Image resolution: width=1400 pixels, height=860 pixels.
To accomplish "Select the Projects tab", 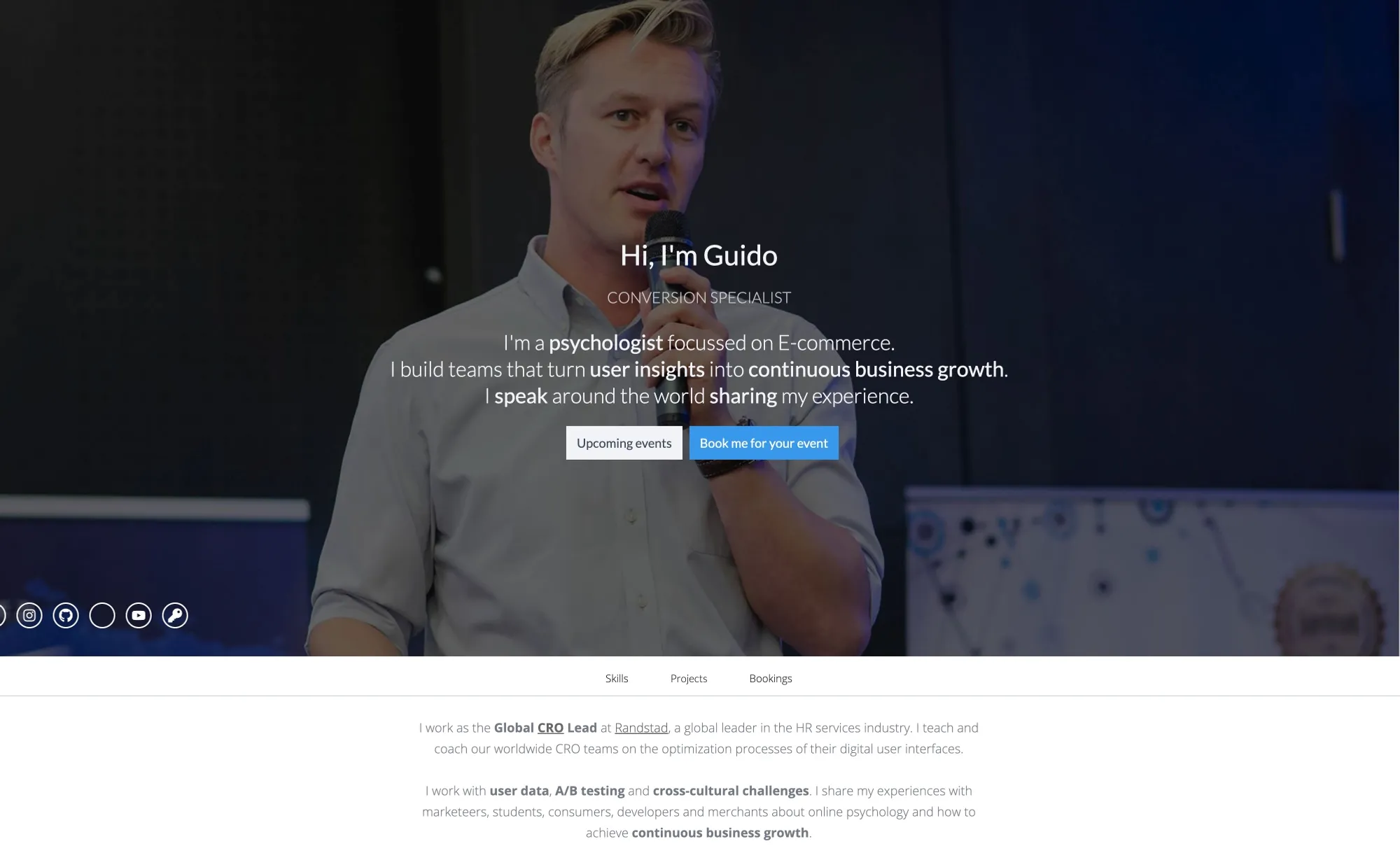I will coord(688,678).
